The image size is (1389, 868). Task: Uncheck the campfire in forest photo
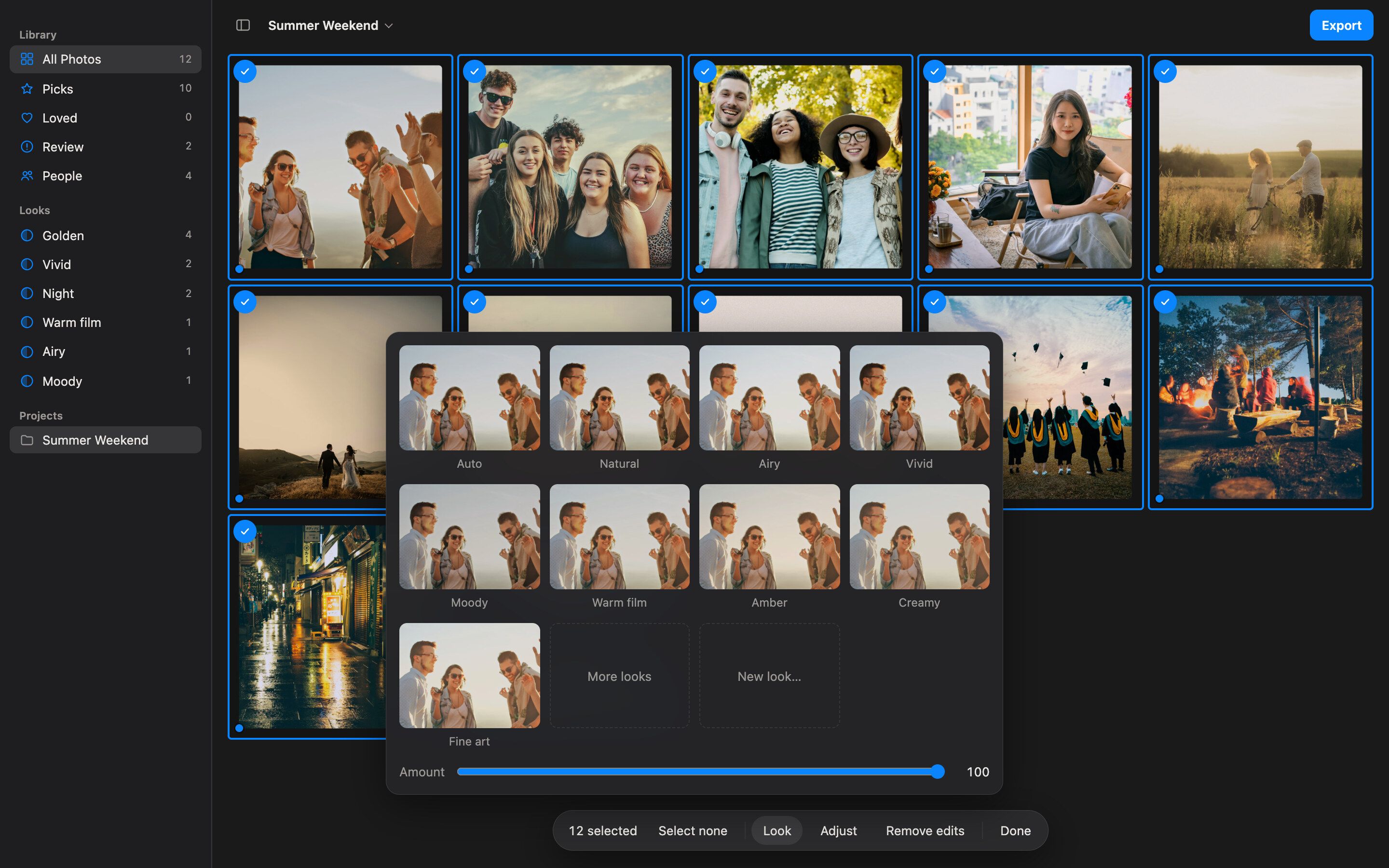(x=1165, y=302)
